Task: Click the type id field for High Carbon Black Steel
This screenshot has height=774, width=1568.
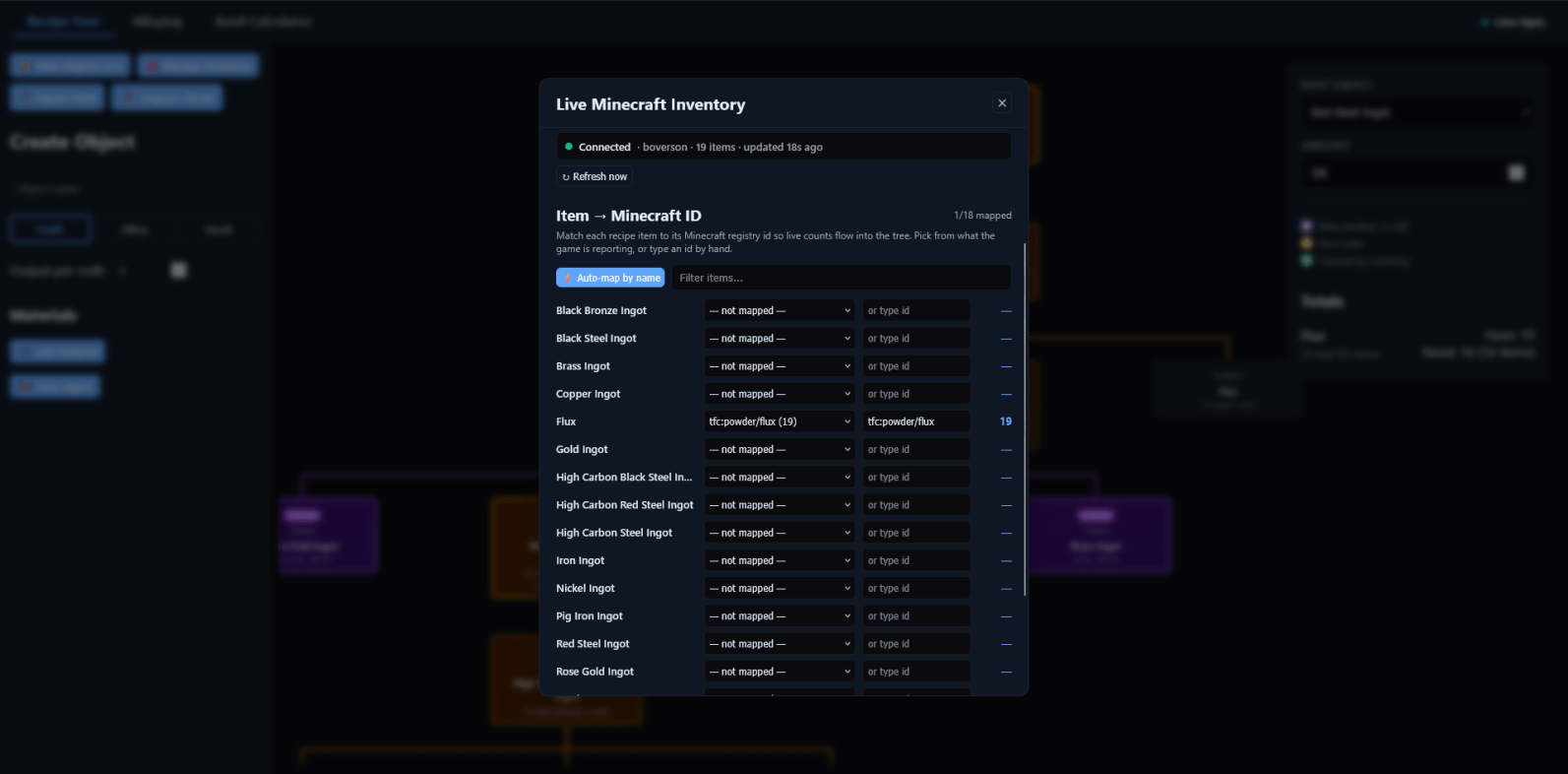Action: click(x=916, y=478)
